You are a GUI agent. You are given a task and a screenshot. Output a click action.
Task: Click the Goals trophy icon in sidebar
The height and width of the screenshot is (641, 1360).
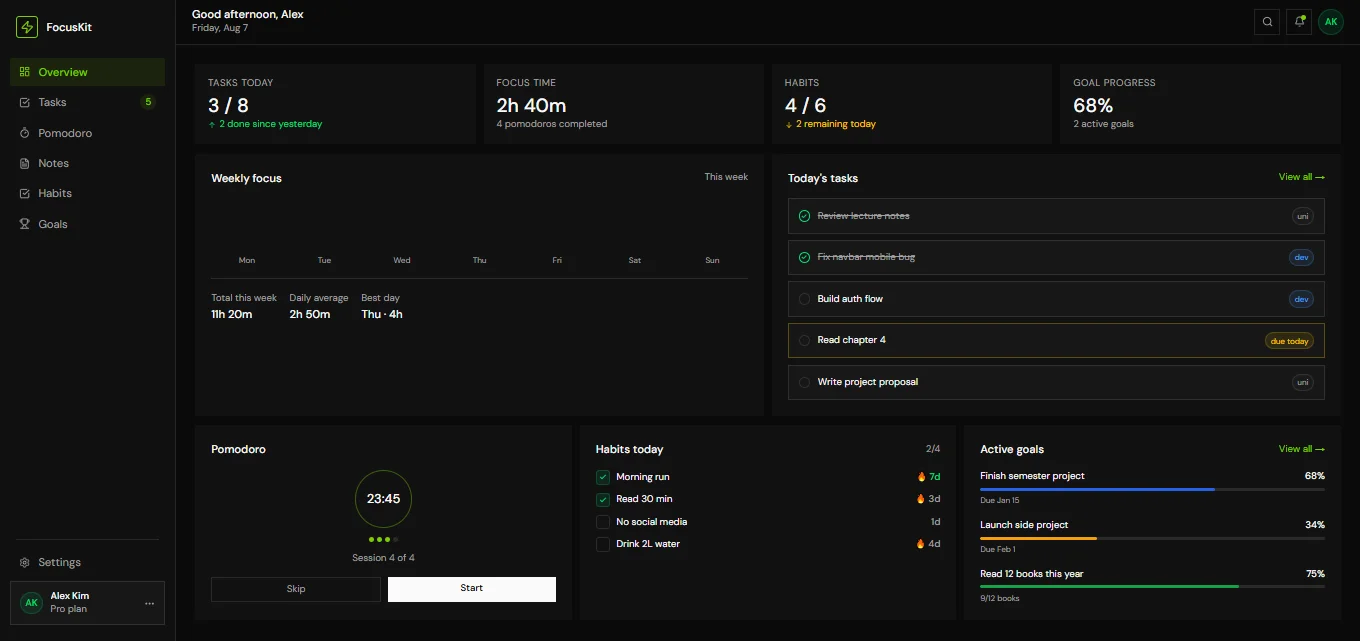coord(25,224)
